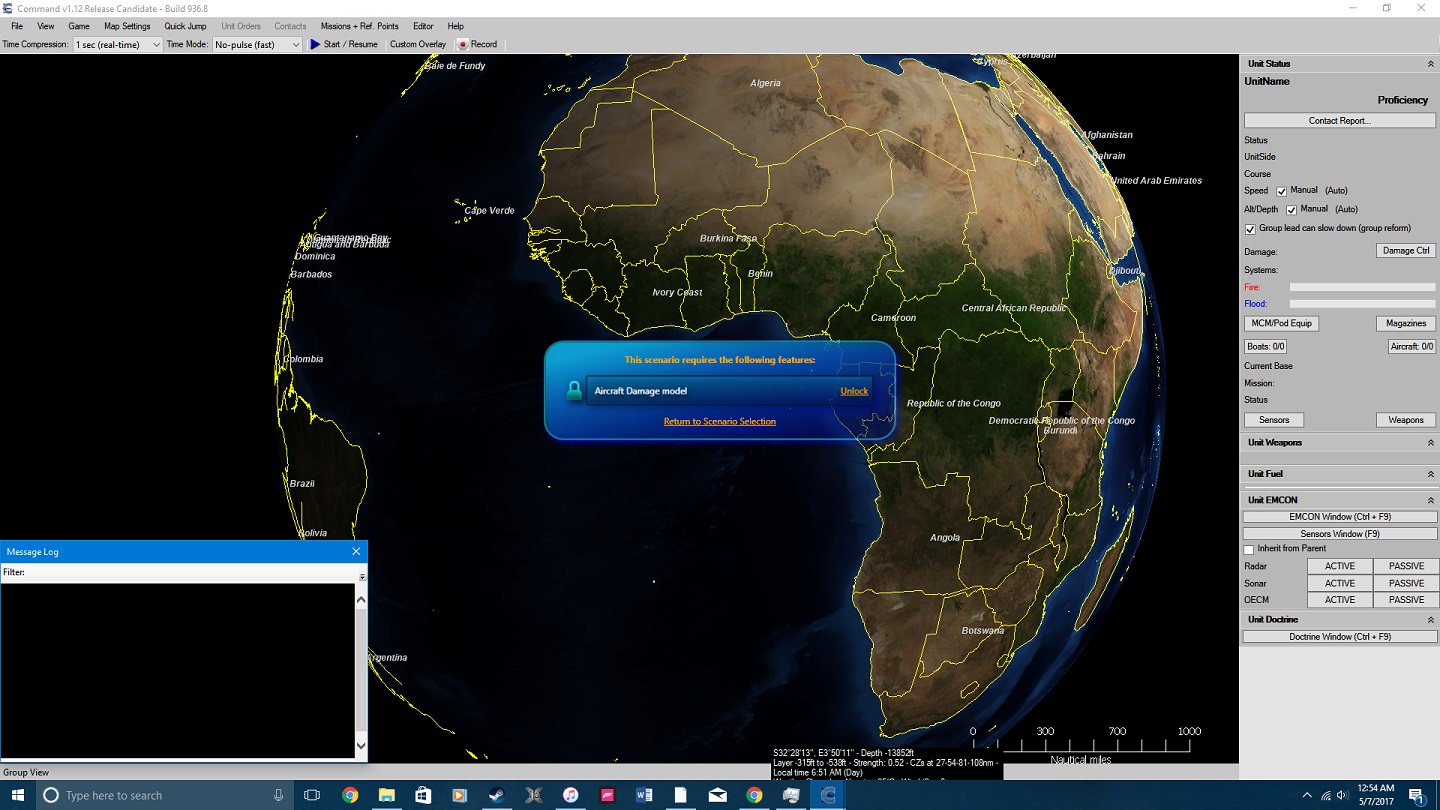
Task: Open the View menu
Action: pos(46,26)
